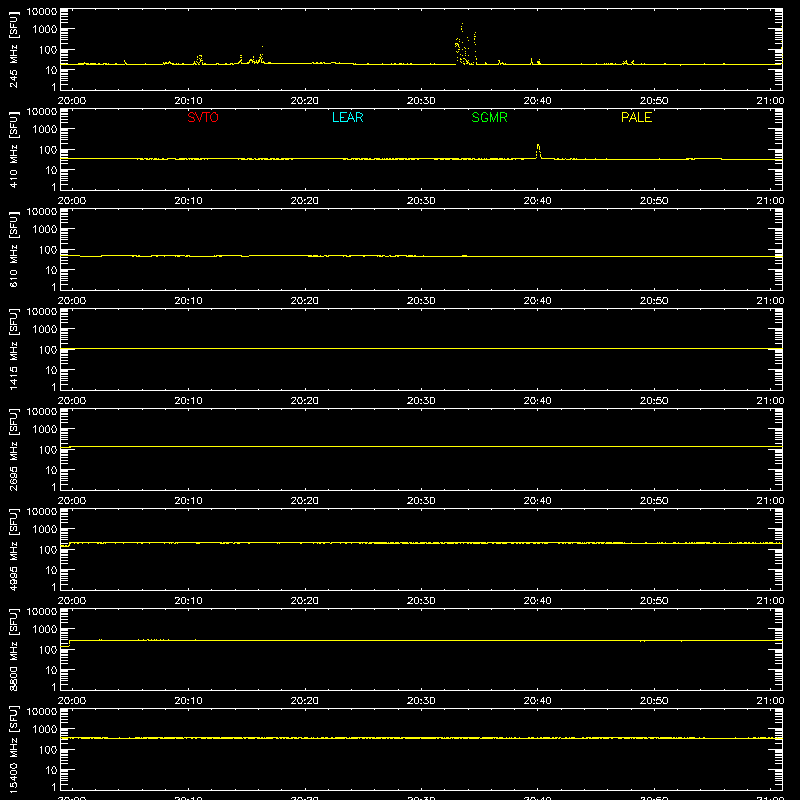Click 20:10 tick label under the 610 MHz plot
Image resolution: width=800 pixels, height=800 pixels.
(188, 301)
